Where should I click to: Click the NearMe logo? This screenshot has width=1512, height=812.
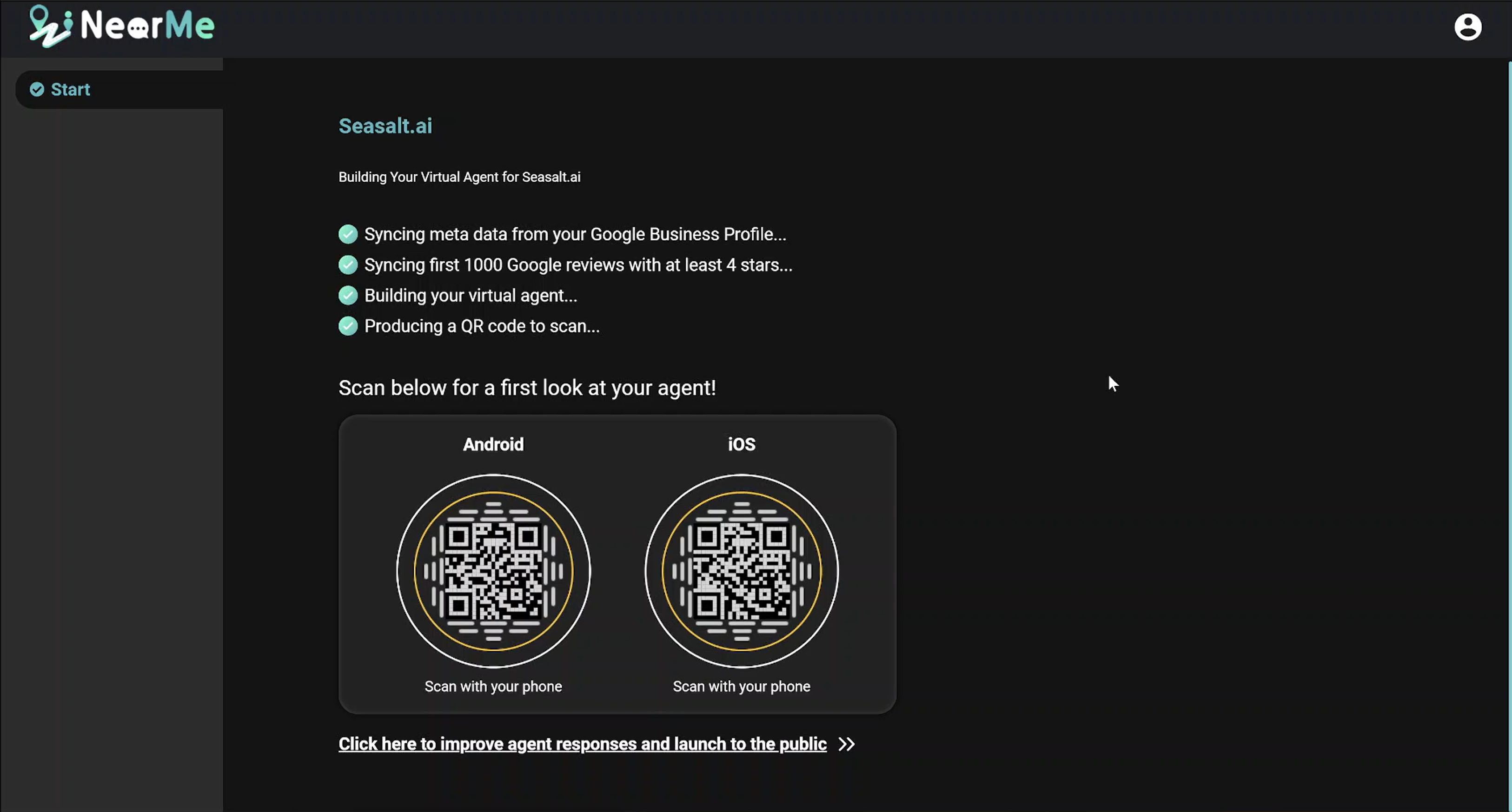(x=122, y=26)
